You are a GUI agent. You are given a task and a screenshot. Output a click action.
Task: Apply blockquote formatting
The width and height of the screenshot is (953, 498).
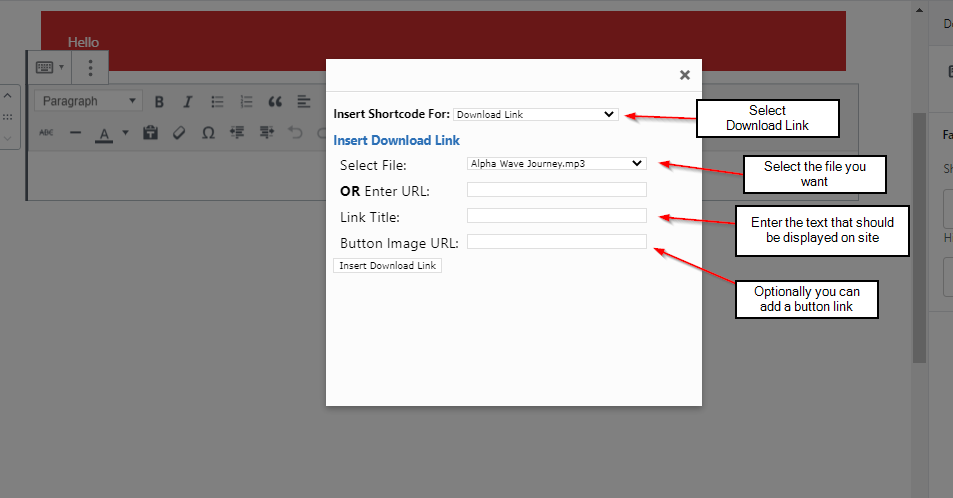click(x=275, y=102)
